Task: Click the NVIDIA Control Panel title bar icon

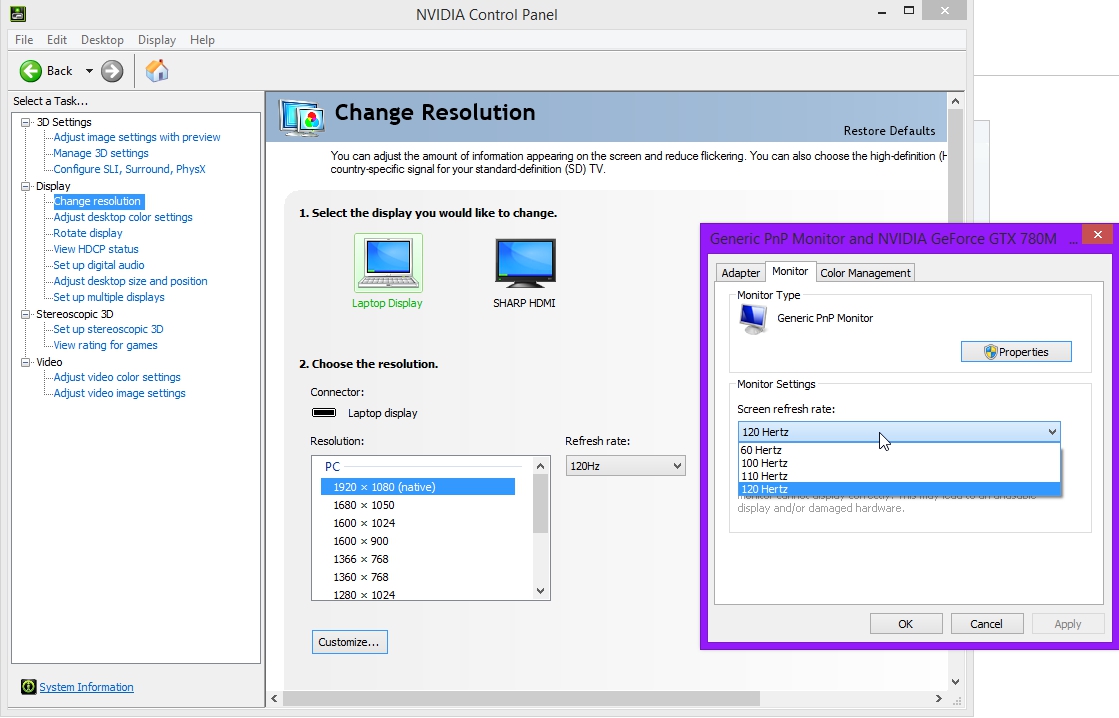Action: (x=18, y=14)
